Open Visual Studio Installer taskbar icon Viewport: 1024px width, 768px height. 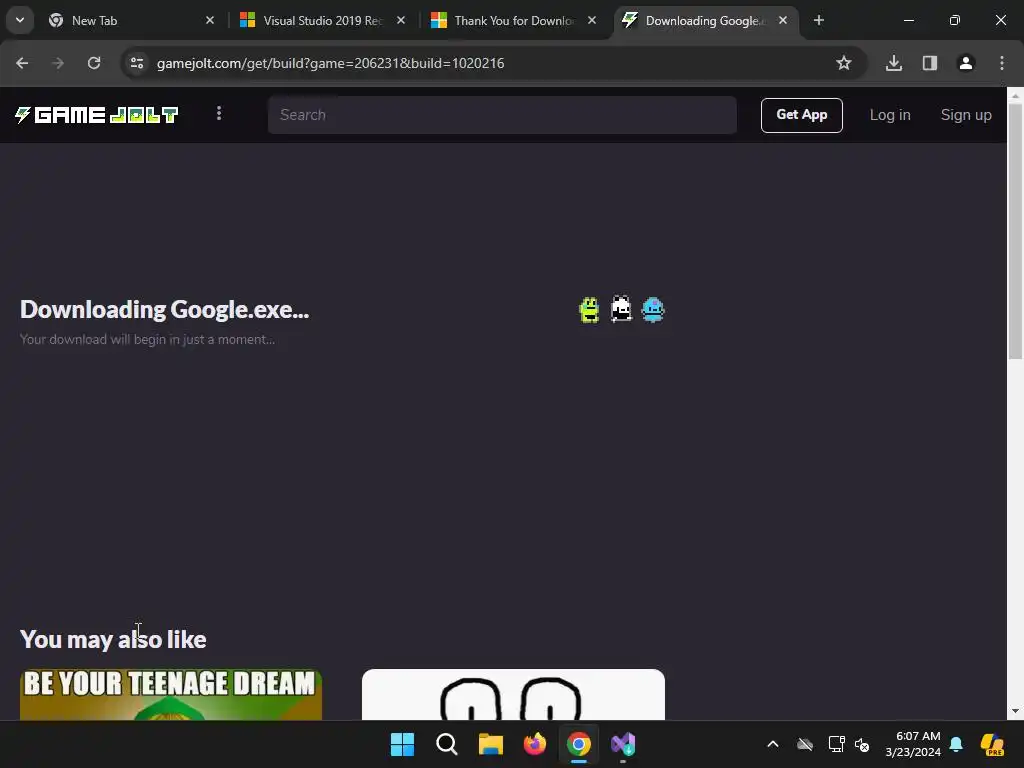pos(623,744)
